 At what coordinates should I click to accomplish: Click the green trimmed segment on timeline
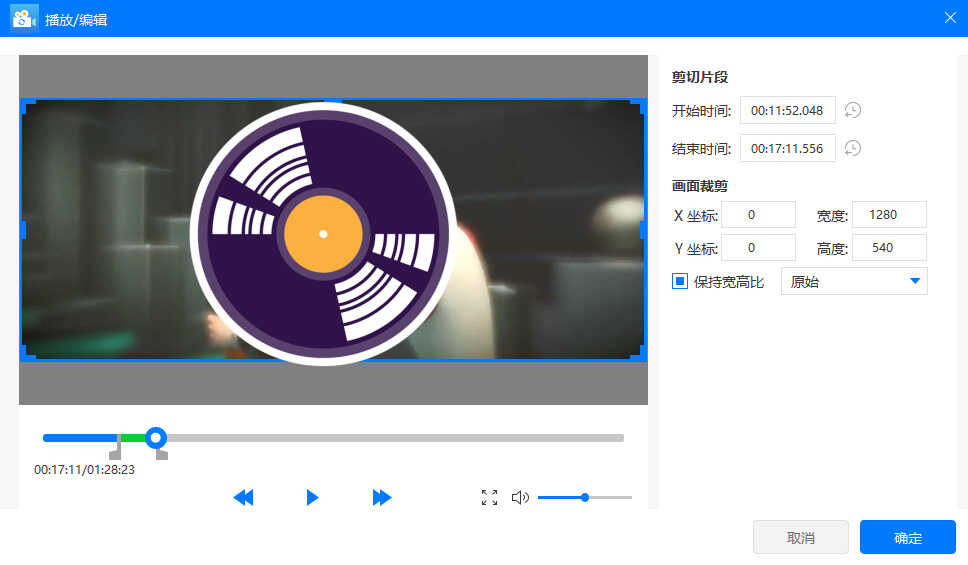pos(133,438)
